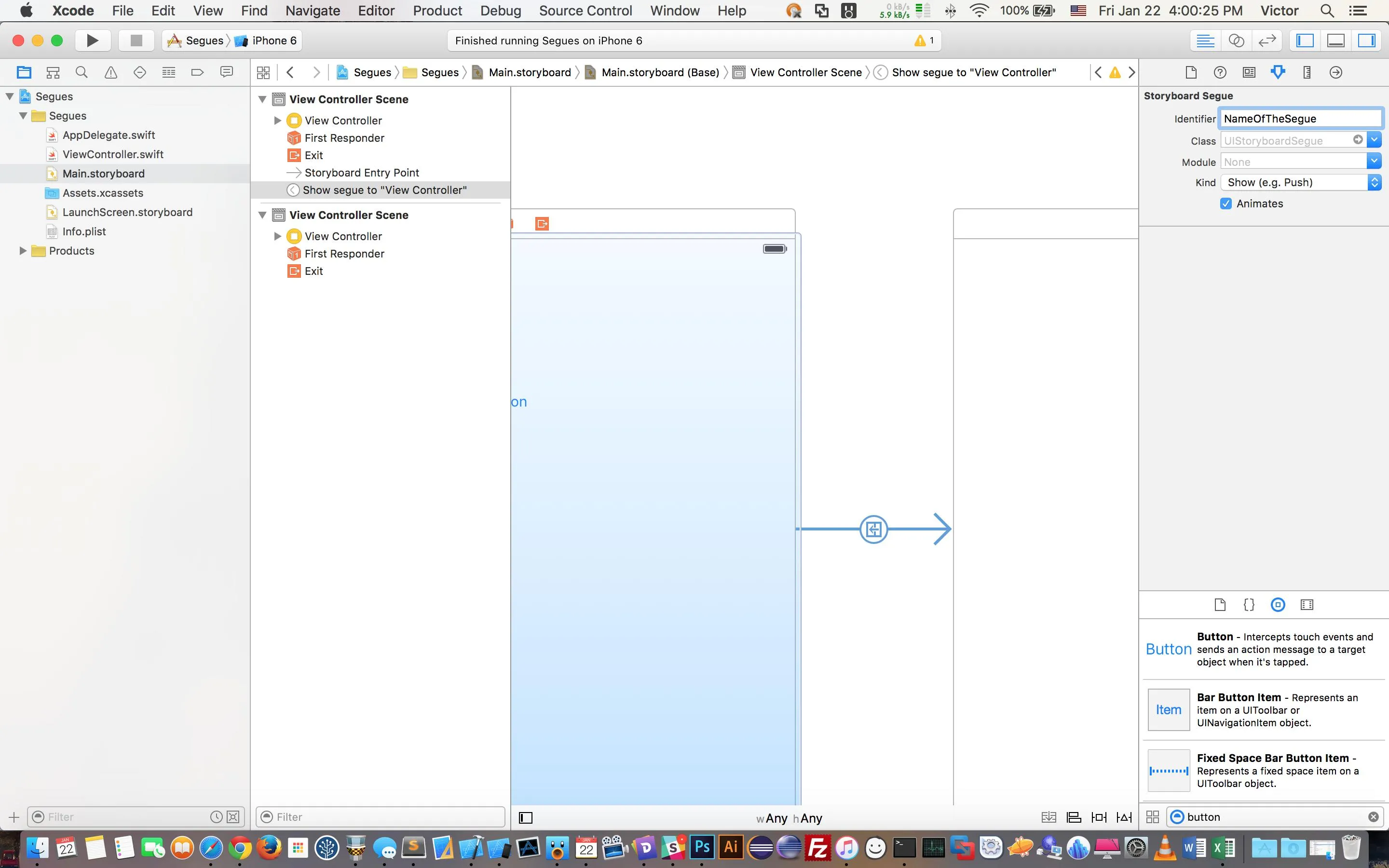The width and height of the screenshot is (1389, 868).
Task: Toggle the debug area panel
Action: coord(1335,40)
